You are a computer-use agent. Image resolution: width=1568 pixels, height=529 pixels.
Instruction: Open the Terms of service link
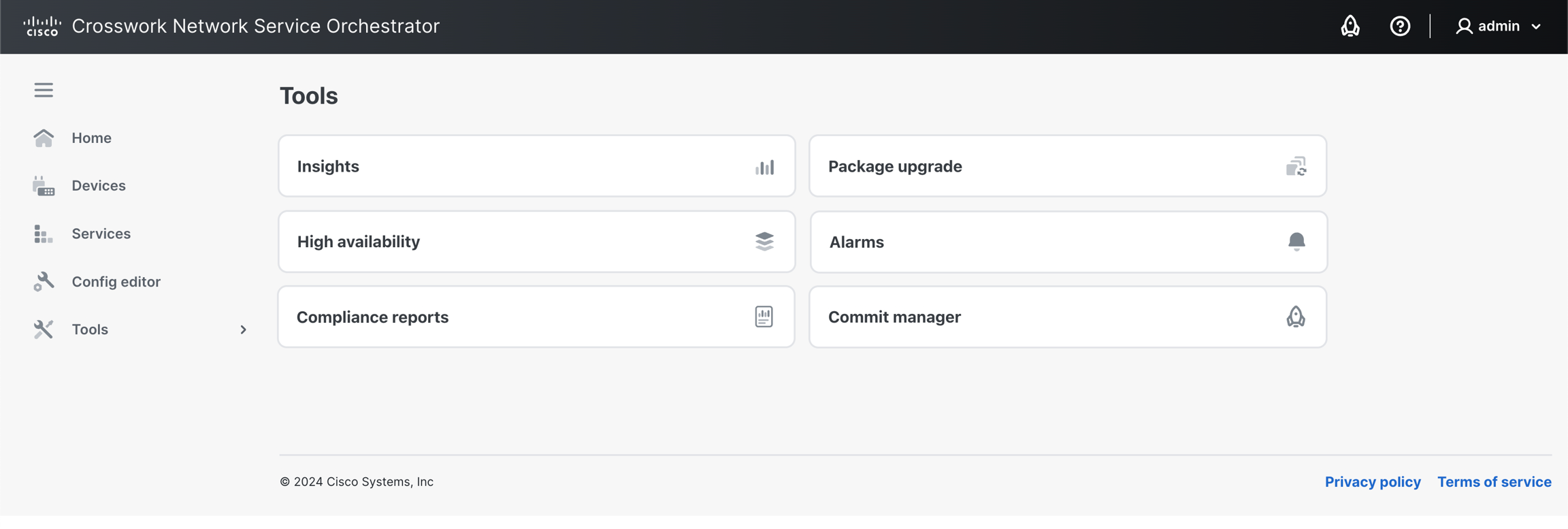tap(1494, 482)
